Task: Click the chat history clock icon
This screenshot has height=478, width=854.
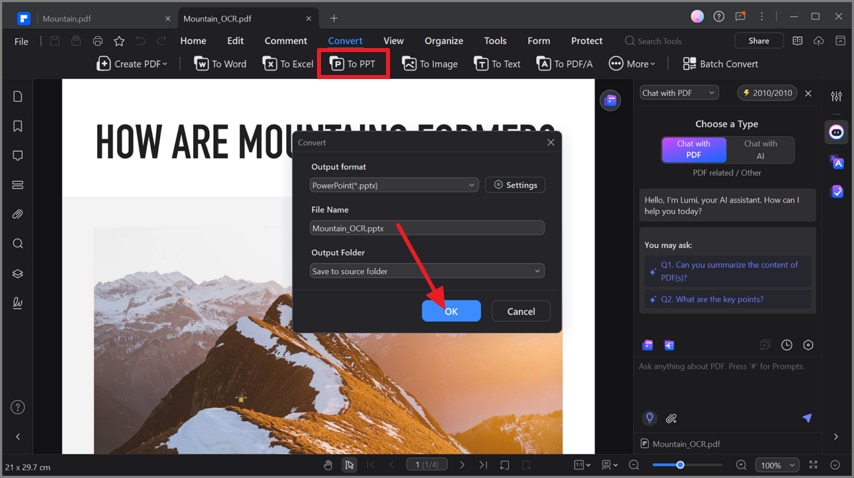Action: pyautogui.click(x=786, y=345)
